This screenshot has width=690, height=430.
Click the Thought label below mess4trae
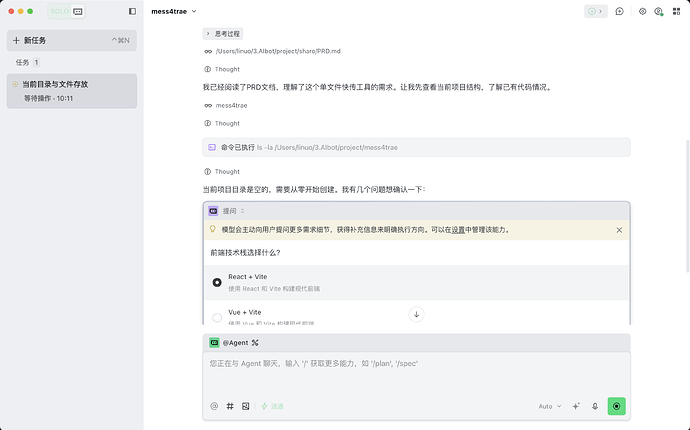click(x=227, y=124)
